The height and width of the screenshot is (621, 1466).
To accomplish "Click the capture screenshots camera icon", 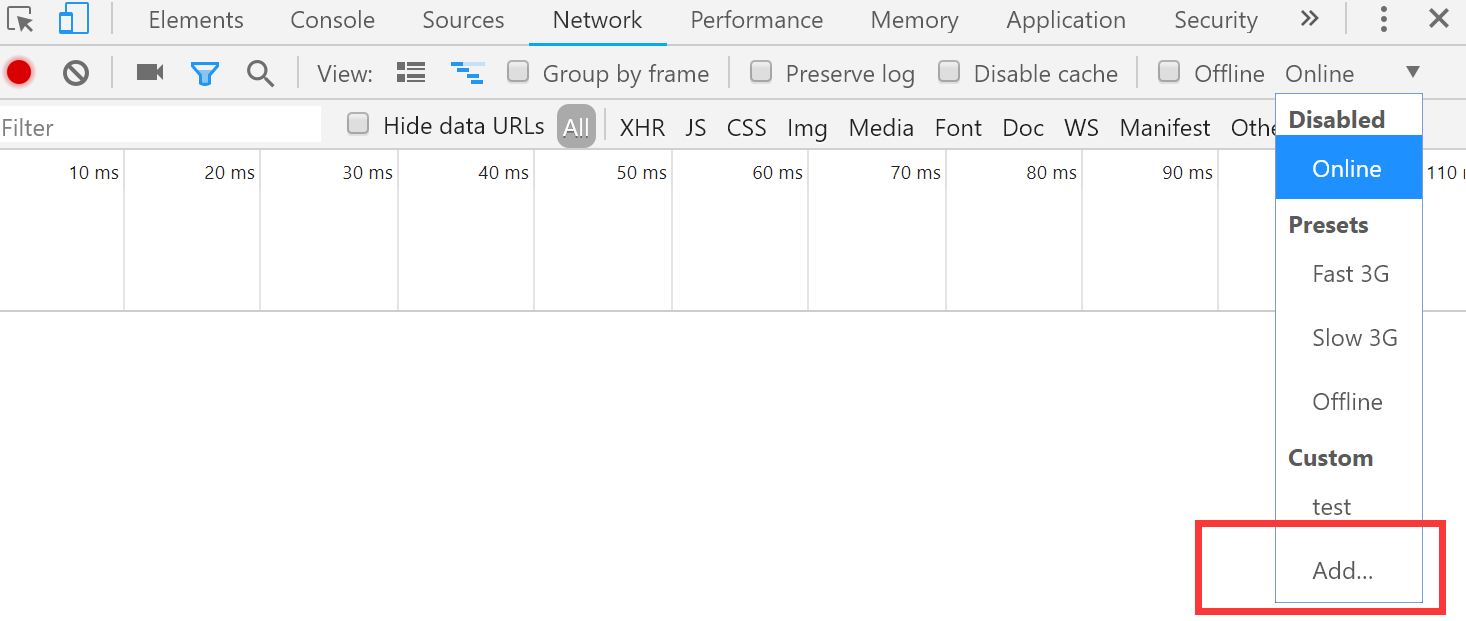I will (x=150, y=72).
